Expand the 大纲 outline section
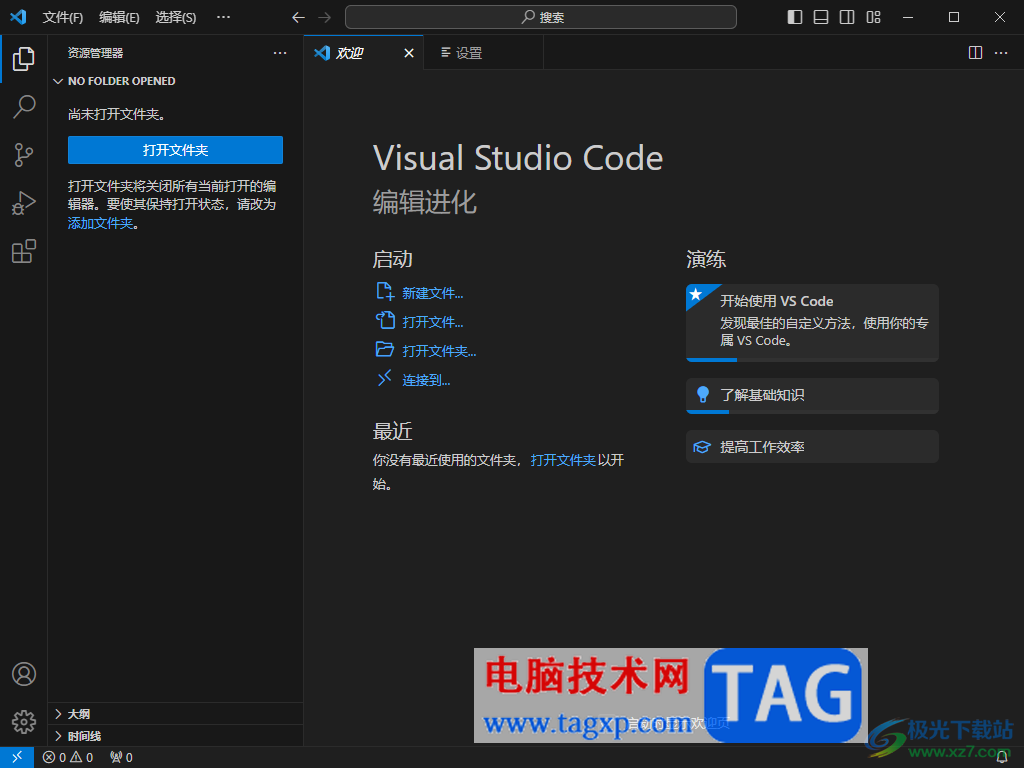 tap(78, 714)
